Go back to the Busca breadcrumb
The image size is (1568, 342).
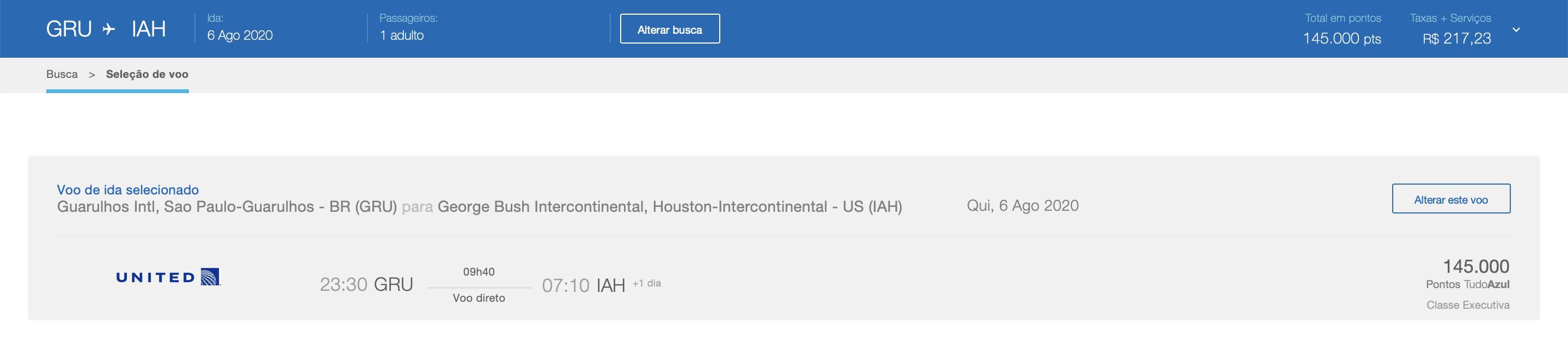tap(62, 74)
